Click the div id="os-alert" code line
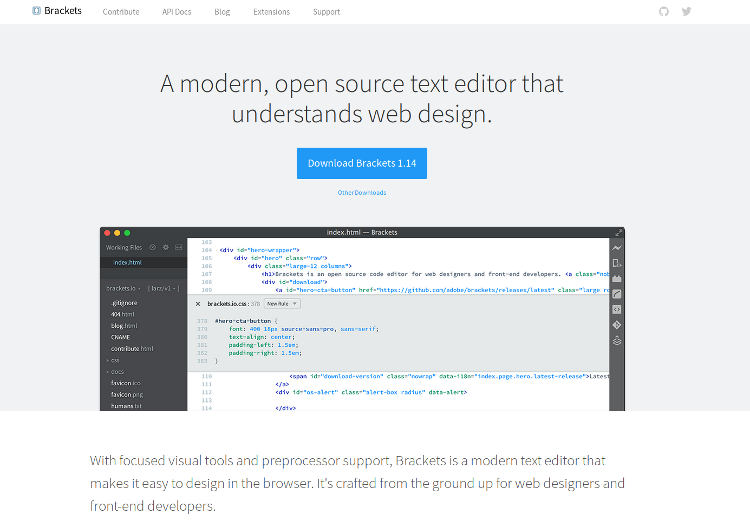 371,392
